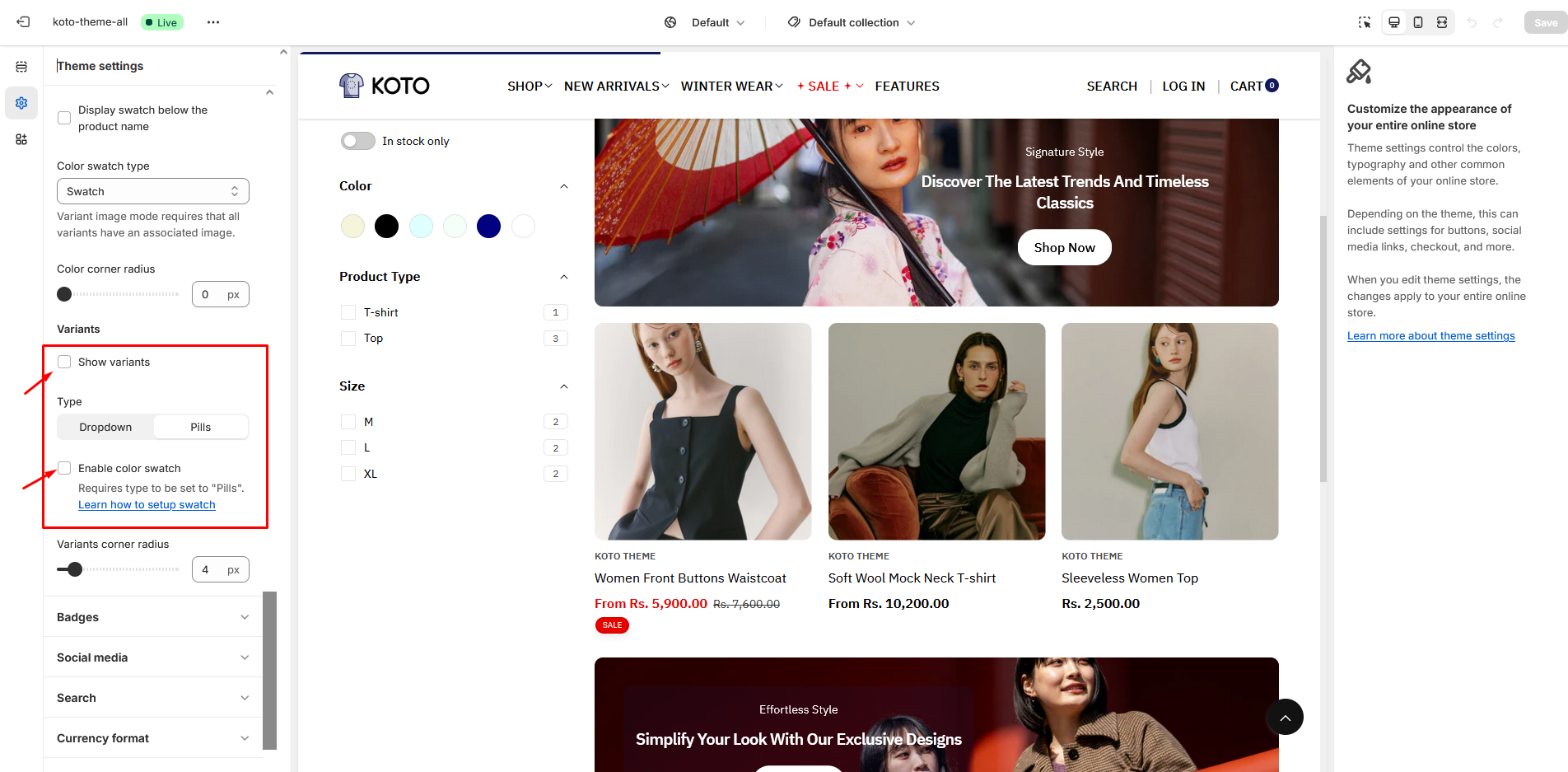Viewport: 1568px width, 772px height.
Task: Click the cart count badge
Action: [1272, 85]
